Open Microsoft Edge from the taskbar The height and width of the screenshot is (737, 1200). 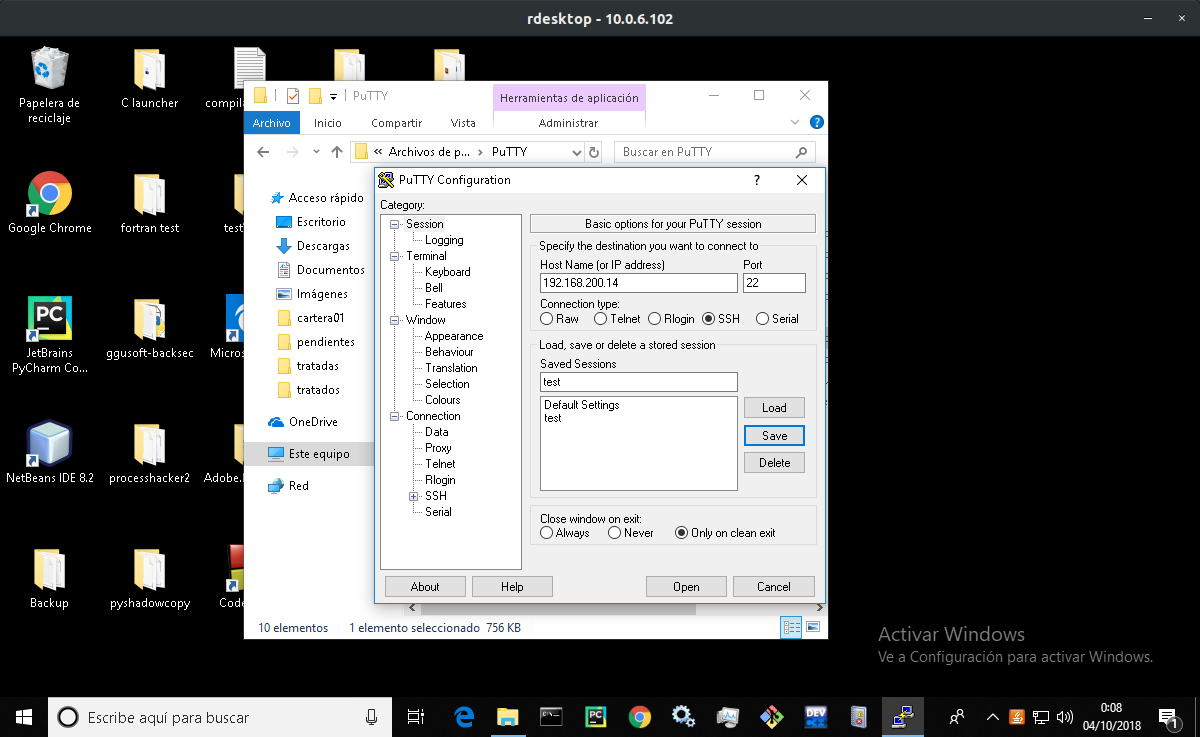pos(462,717)
